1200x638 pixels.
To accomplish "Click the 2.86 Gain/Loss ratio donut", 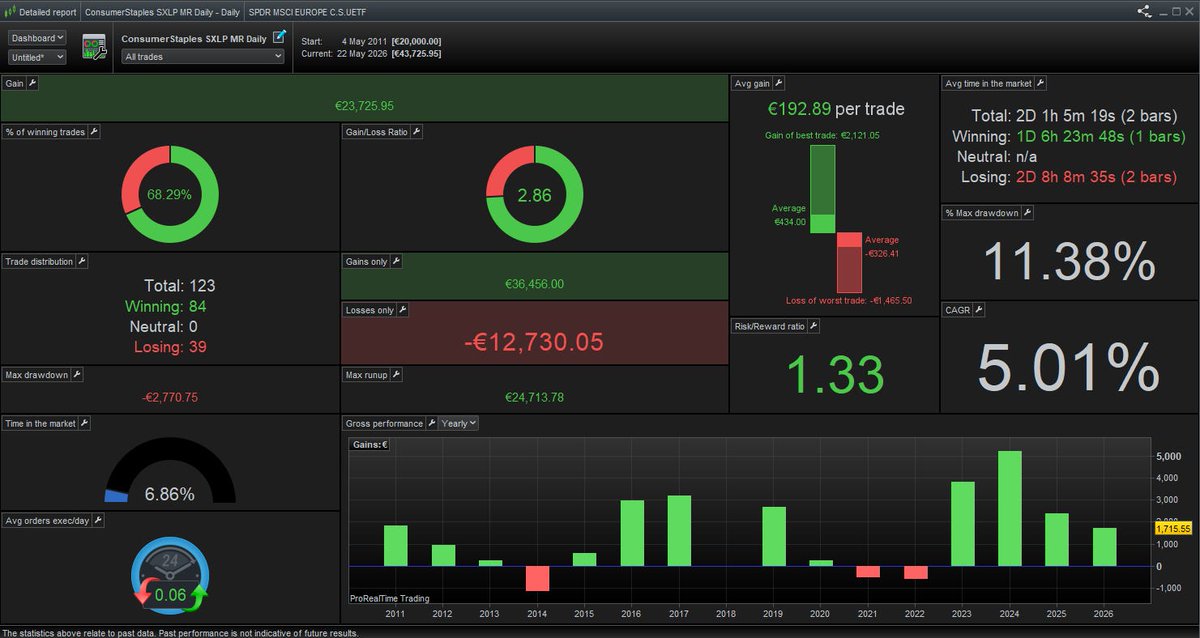I will 534,194.
